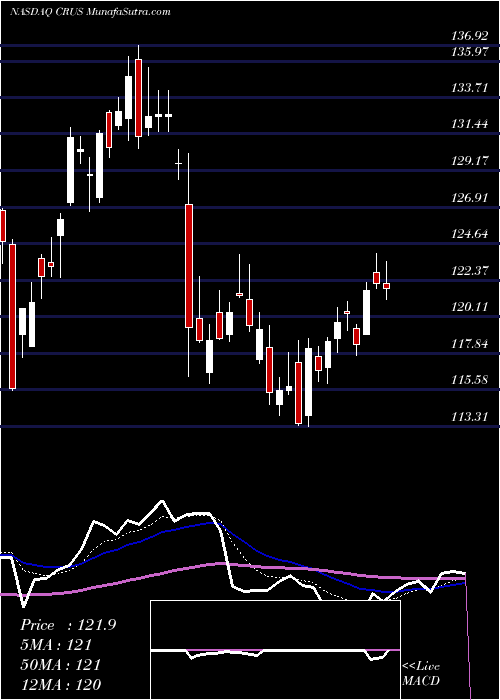The image size is (500, 700).
Task: Click the 5MA : 121 readout
Action: [x=56, y=645]
